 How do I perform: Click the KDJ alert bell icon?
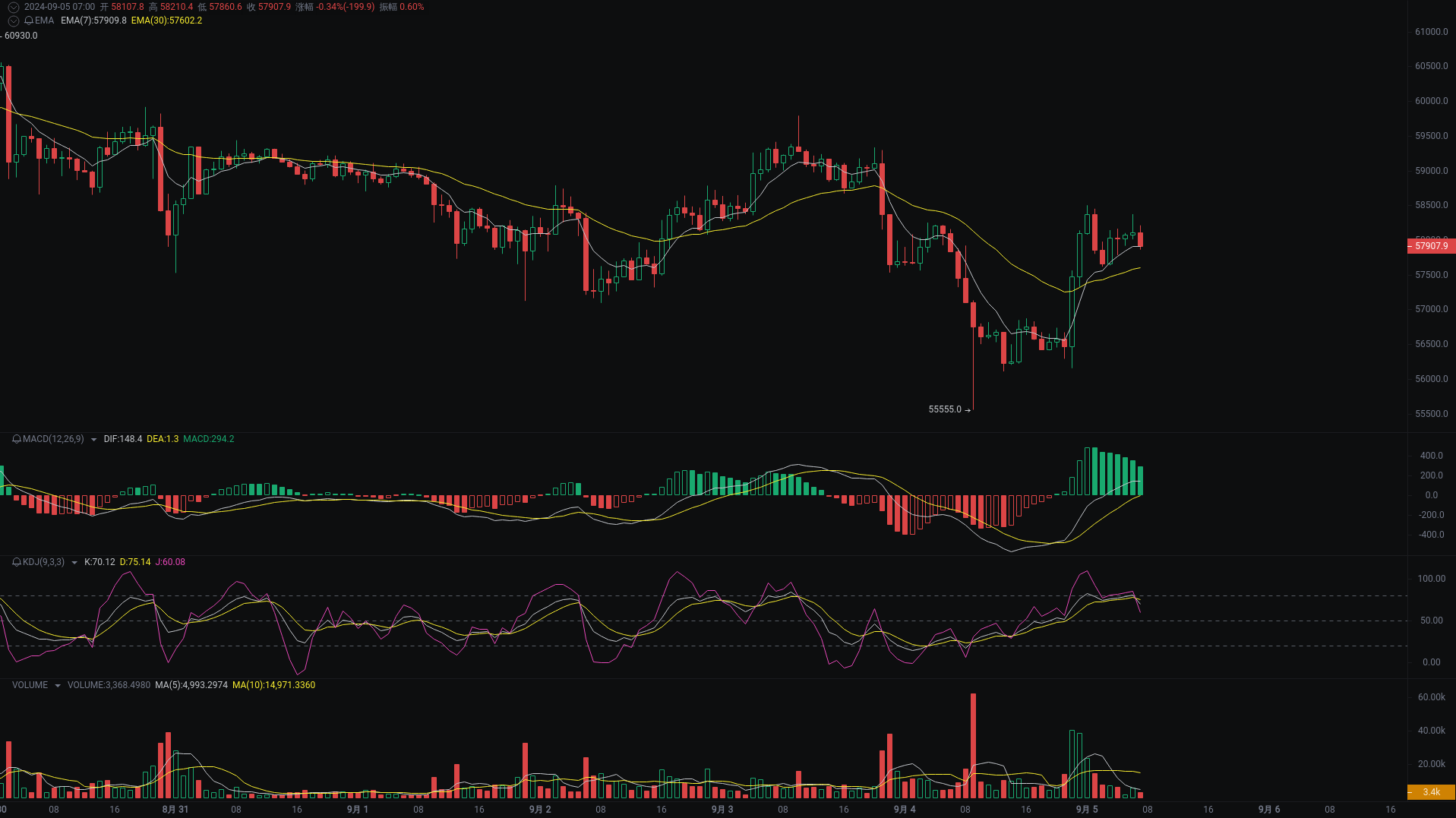pyautogui.click(x=17, y=562)
